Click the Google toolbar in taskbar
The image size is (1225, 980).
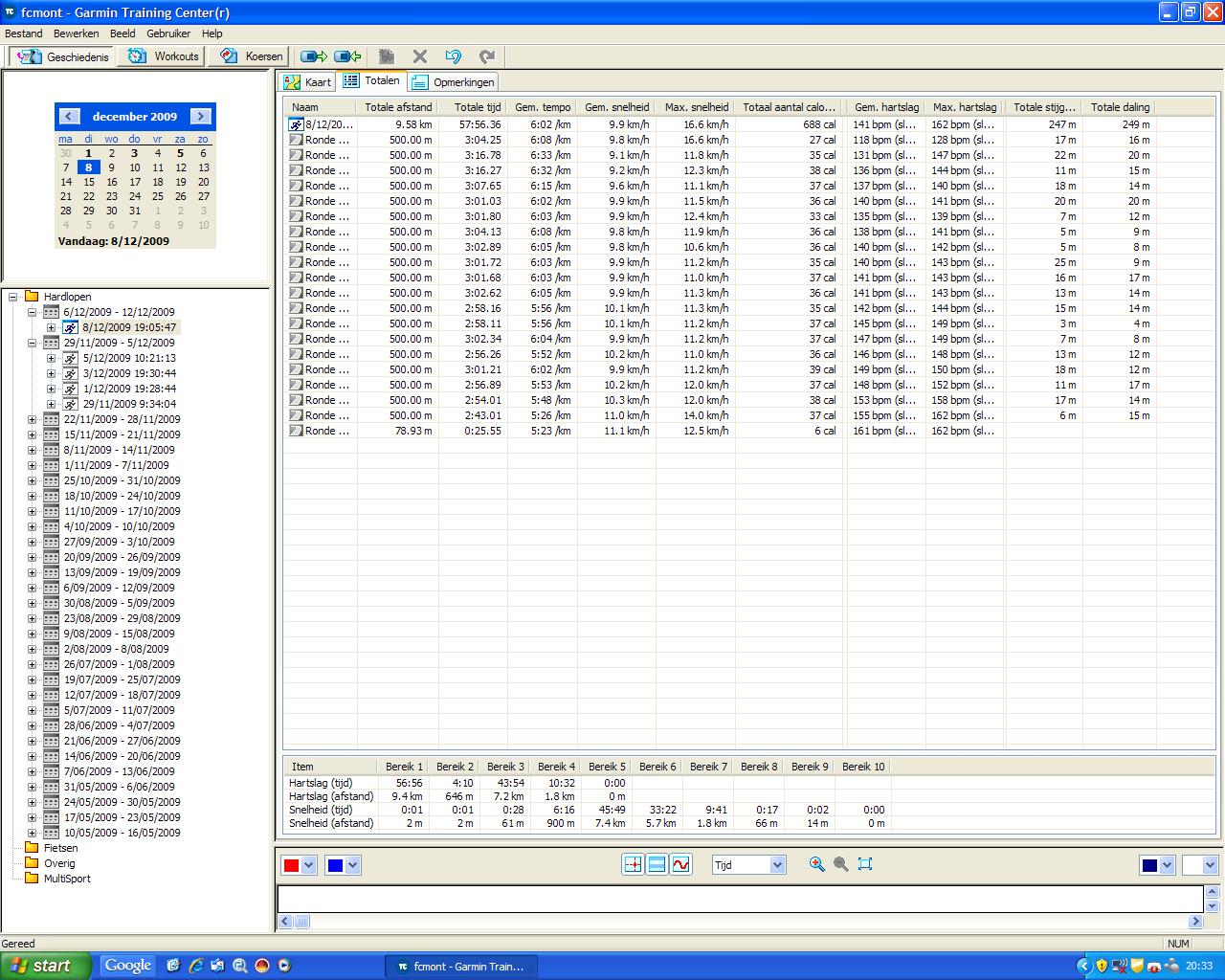[128, 966]
